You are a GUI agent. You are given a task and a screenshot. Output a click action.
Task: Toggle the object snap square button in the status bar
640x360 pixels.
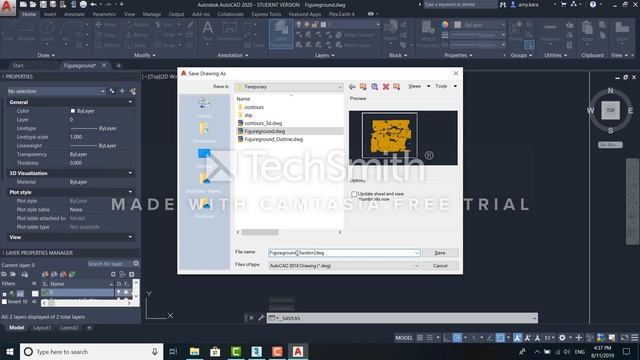point(500,338)
